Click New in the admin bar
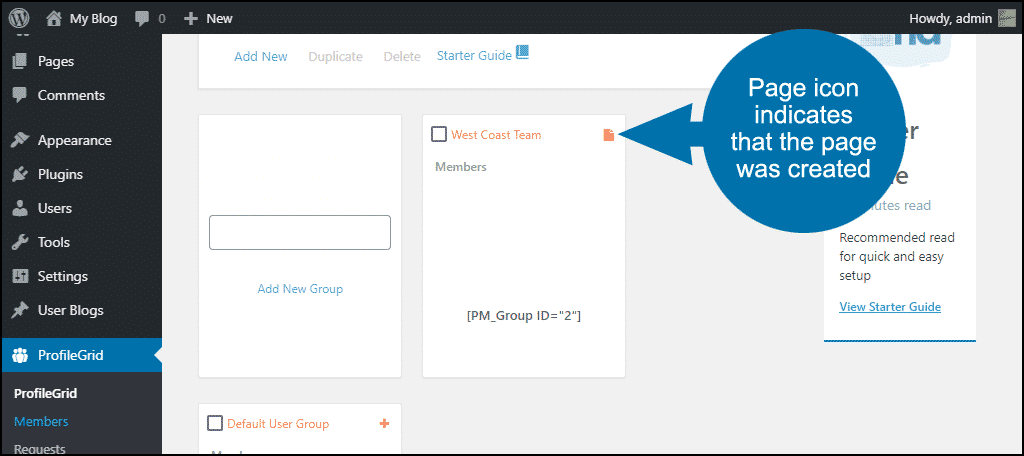This screenshot has height=456, width=1024. (219, 19)
